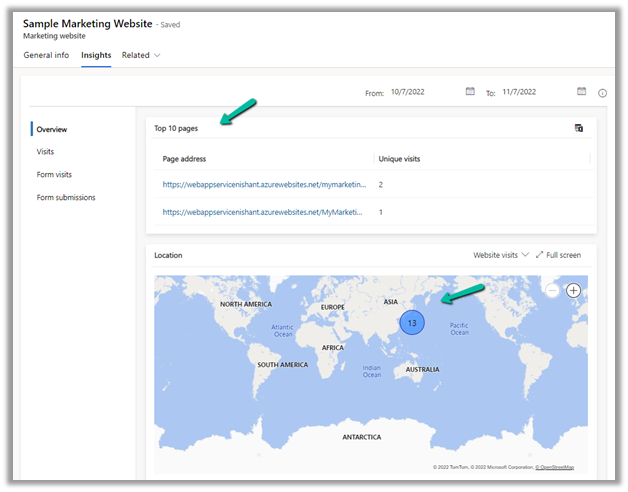Click the Full screen map button
The height and width of the screenshot is (492, 628).
click(x=558, y=255)
